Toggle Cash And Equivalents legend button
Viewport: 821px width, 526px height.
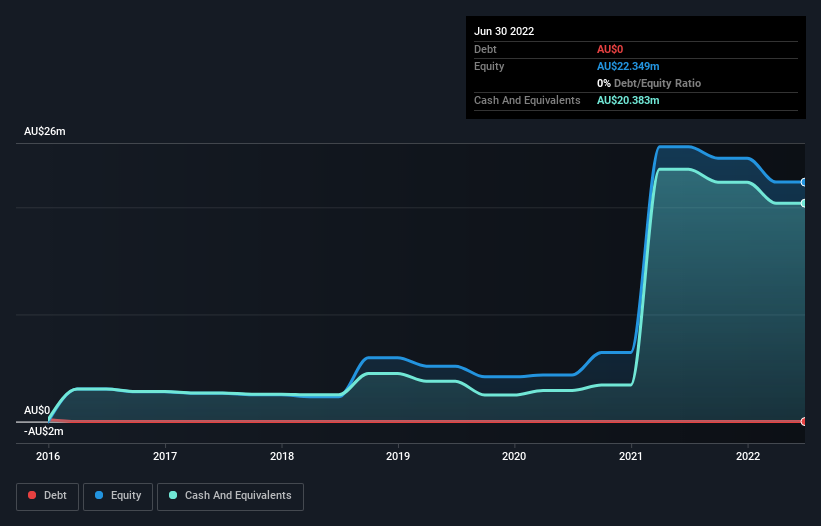[x=230, y=496]
